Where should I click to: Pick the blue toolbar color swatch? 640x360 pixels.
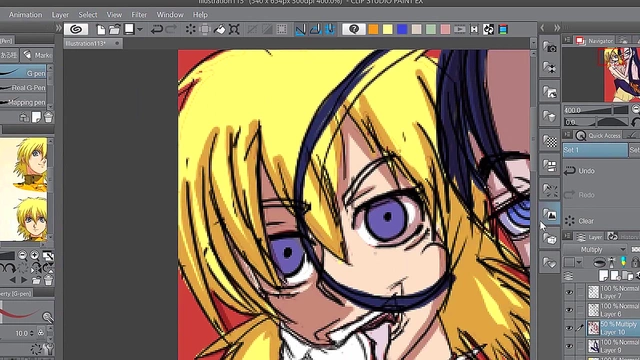point(402,29)
